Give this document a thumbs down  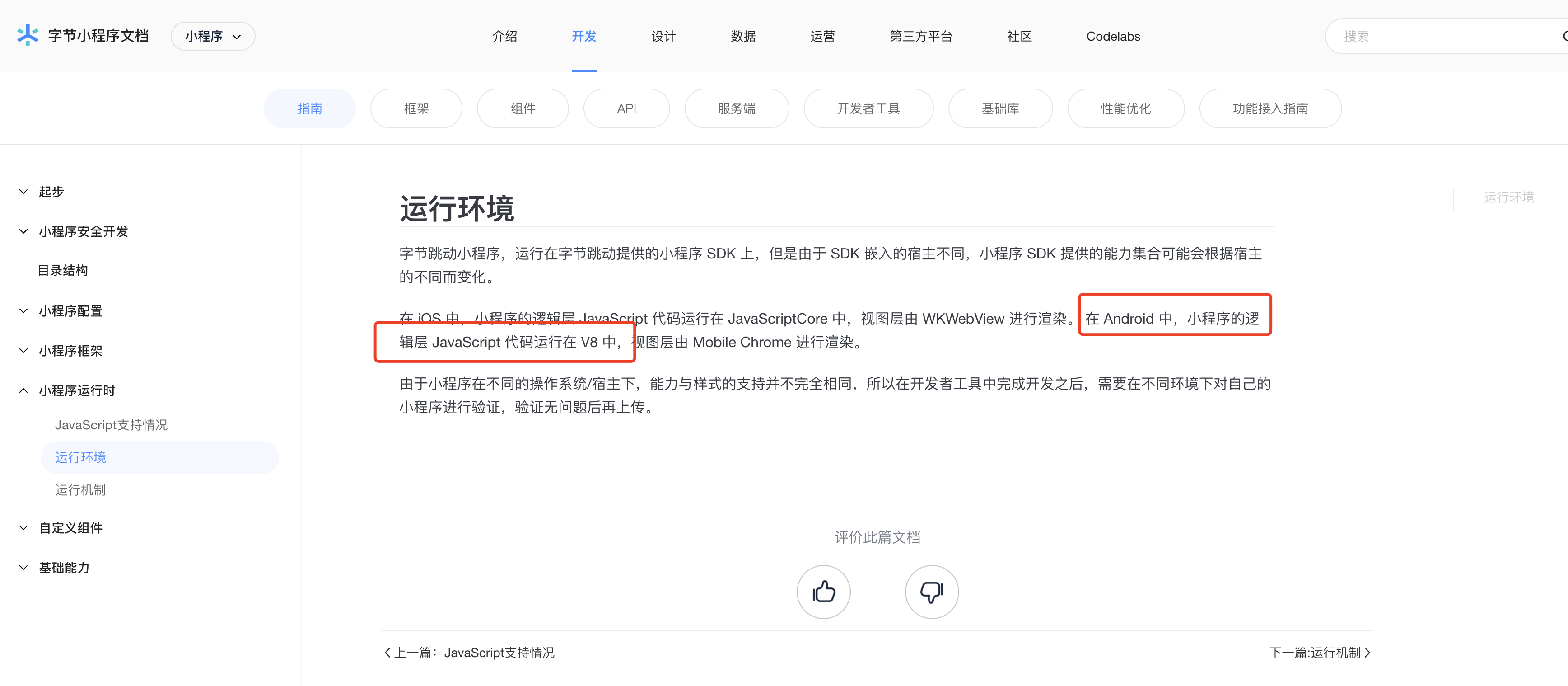[931, 592]
